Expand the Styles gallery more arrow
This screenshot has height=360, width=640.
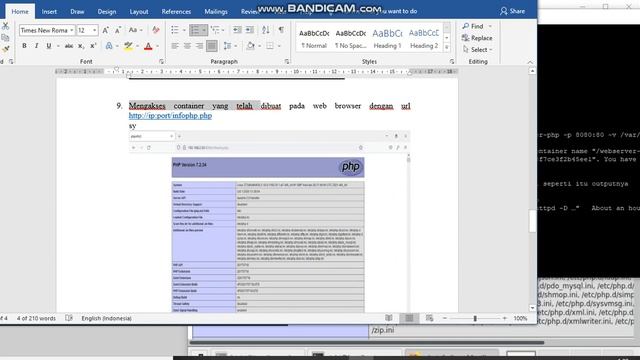pyautogui.click(x=447, y=48)
